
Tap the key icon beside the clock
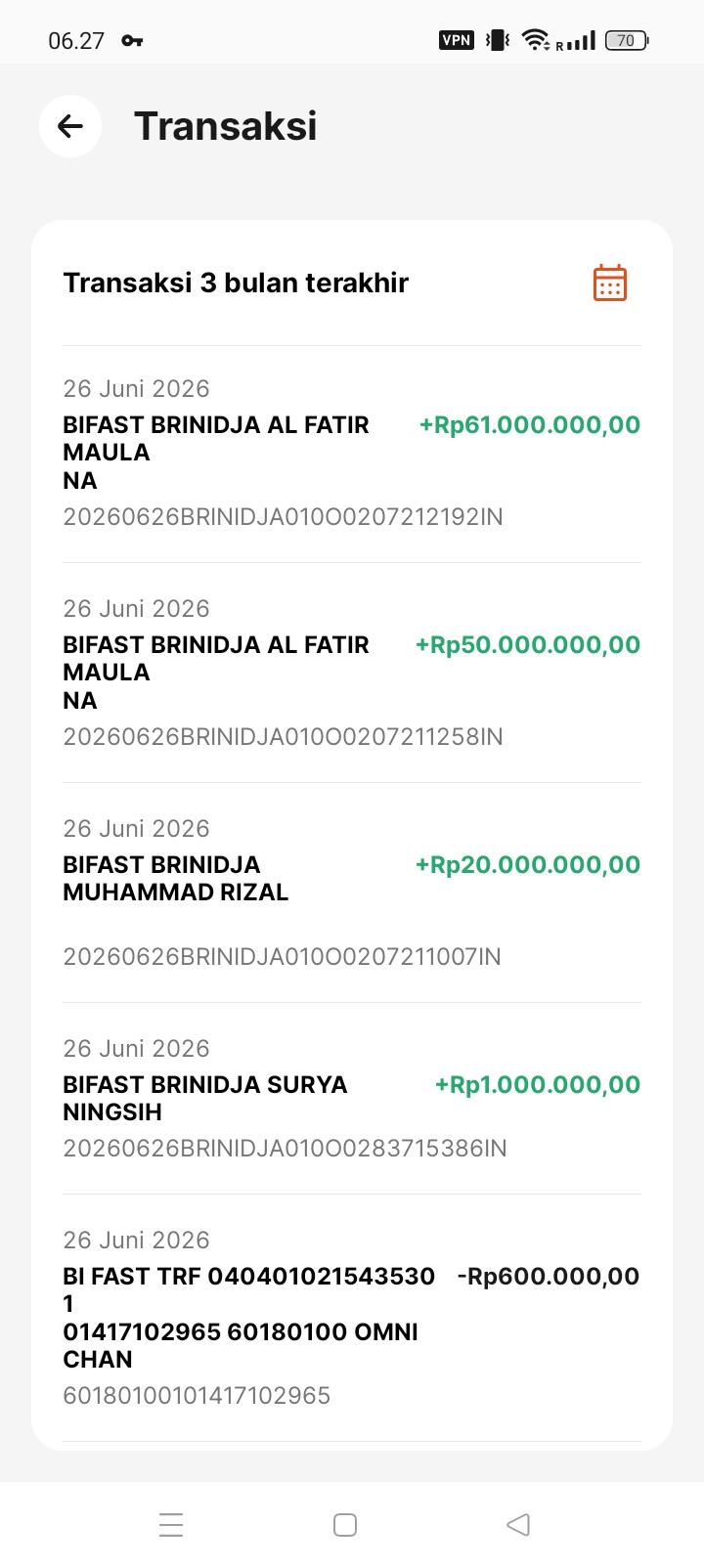coord(132,41)
